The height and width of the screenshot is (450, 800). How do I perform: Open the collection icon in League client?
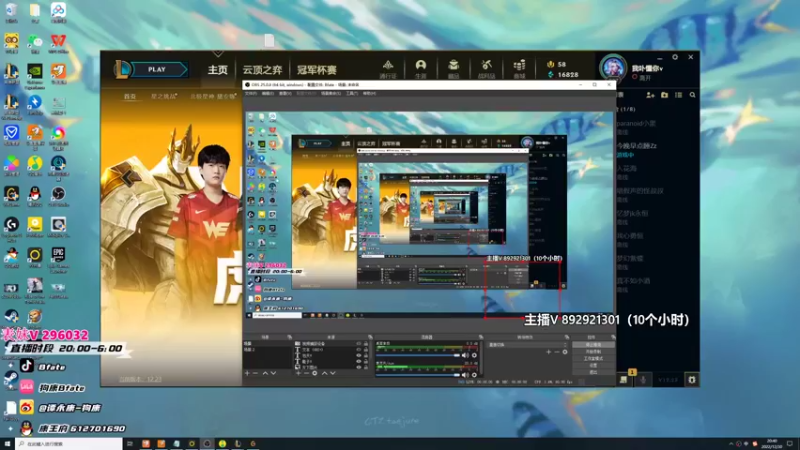[453, 65]
